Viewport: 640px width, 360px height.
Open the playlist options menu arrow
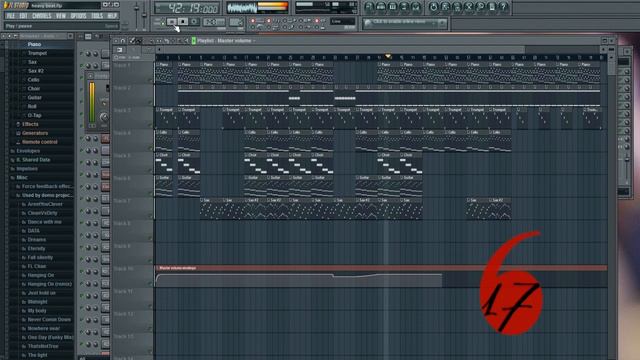click(x=116, y=41)
